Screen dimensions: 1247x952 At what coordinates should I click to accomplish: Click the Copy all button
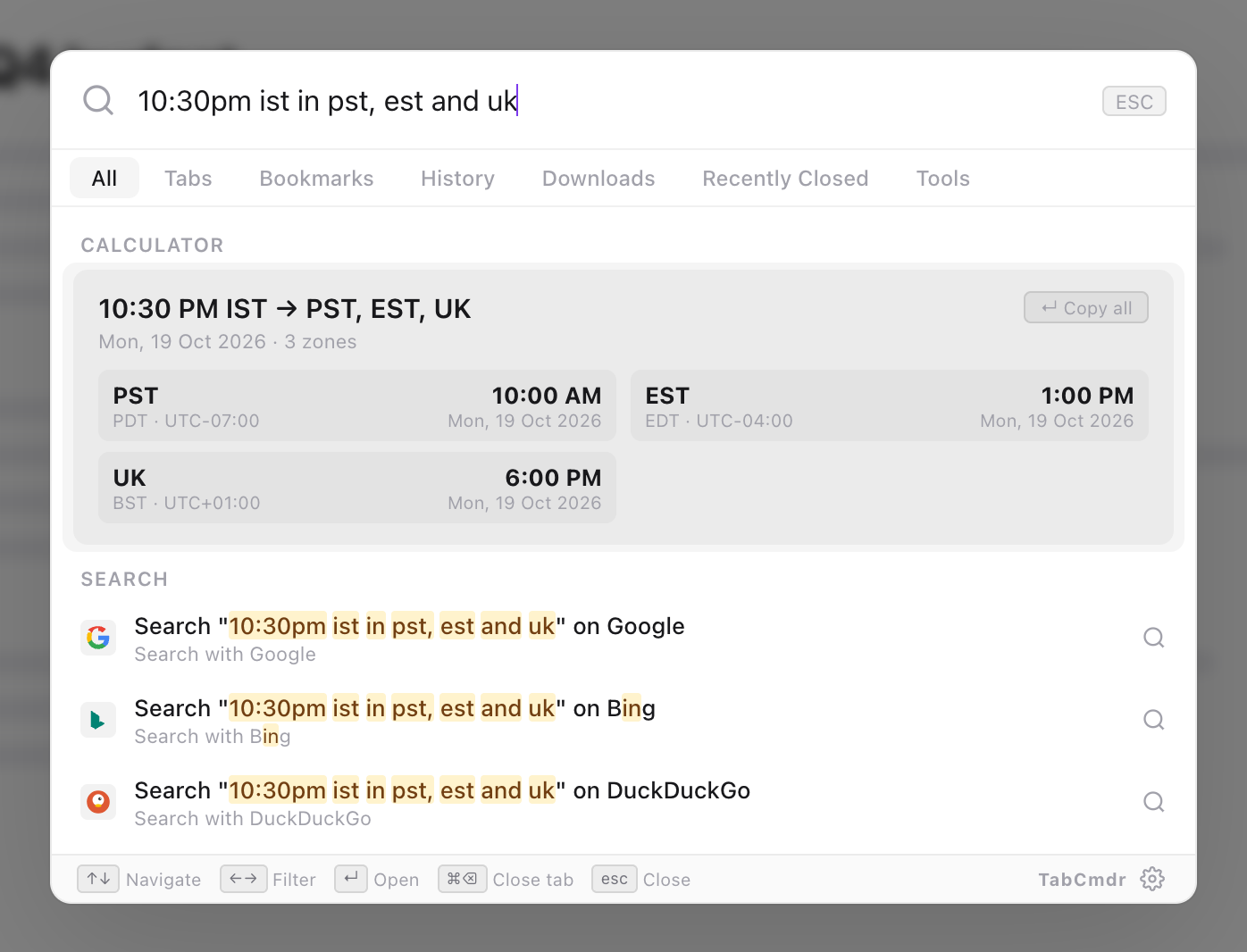tap(1086, 307)
